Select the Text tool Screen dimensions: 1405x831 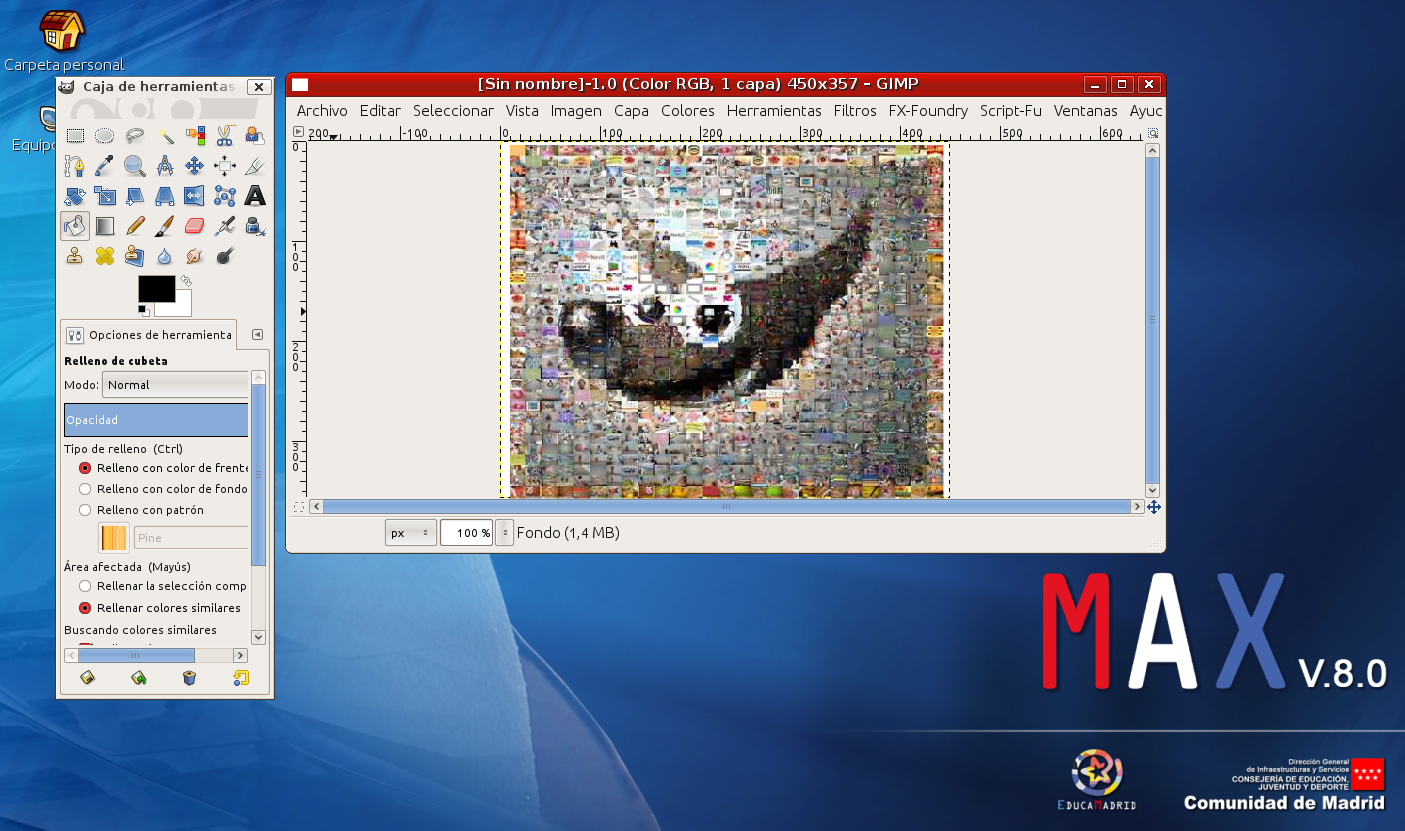tap(255, 196)
